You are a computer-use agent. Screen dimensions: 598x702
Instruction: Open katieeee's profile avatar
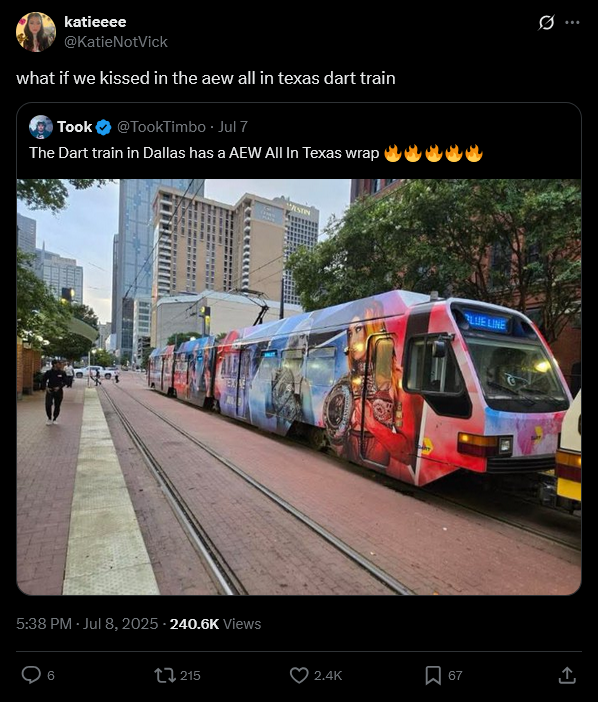36,32
